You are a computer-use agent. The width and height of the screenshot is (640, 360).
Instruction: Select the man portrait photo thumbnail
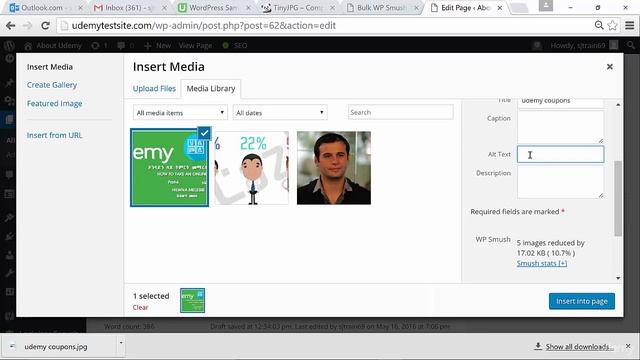[x=334, y=168]
